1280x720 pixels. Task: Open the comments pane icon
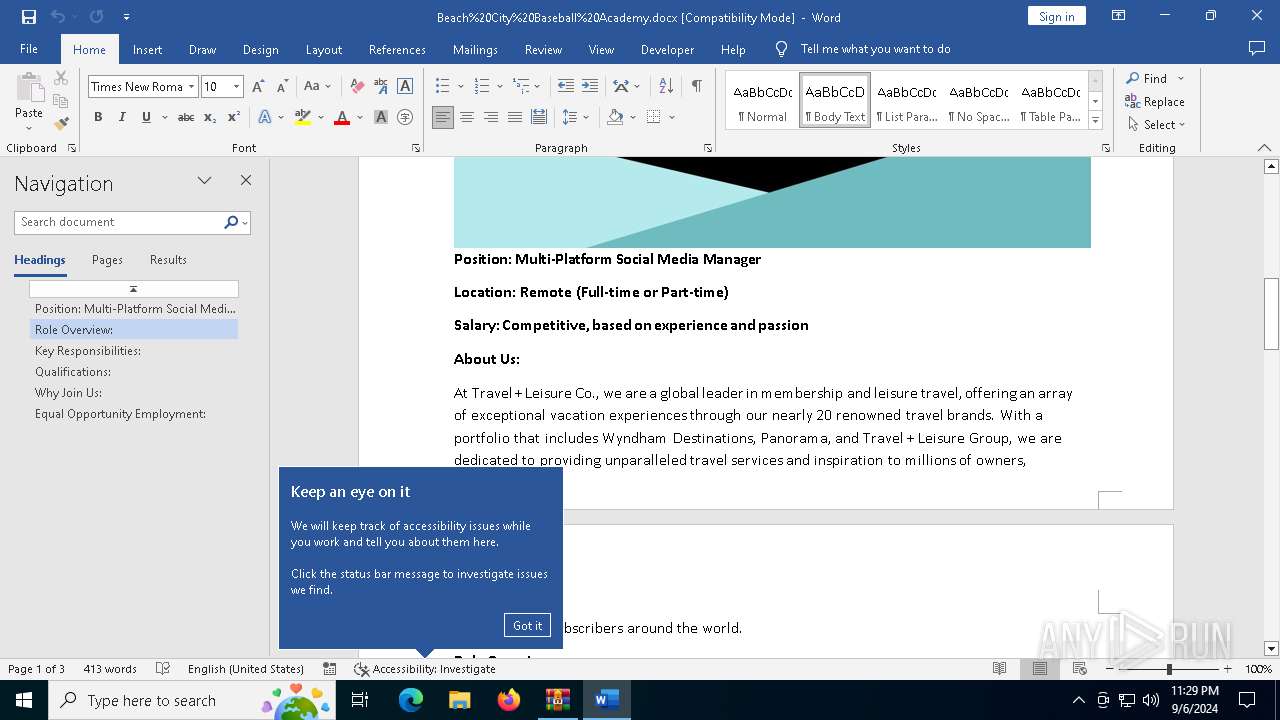pyautogui.click(x=1257, y=49)
